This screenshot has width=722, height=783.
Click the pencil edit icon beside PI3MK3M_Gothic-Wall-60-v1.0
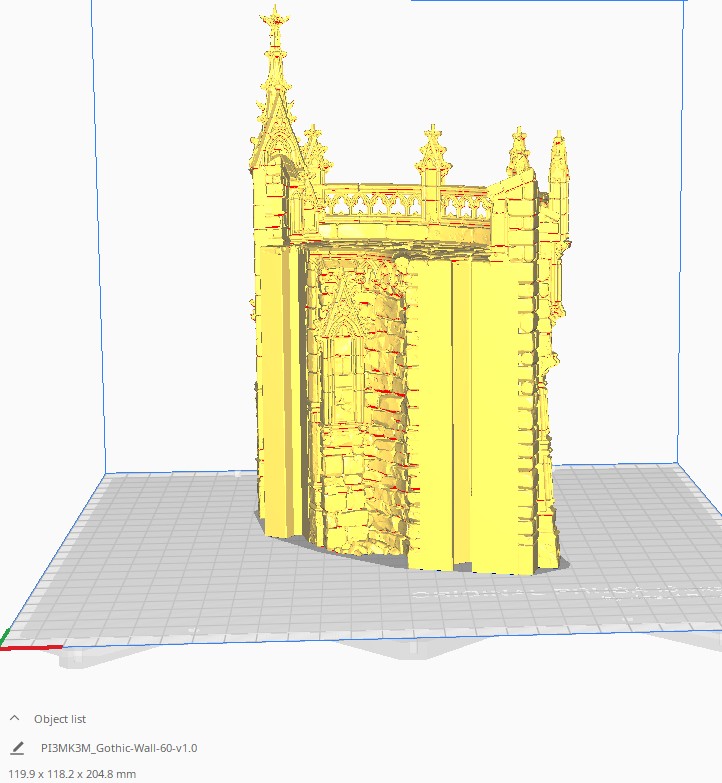(x=17, y=748)
